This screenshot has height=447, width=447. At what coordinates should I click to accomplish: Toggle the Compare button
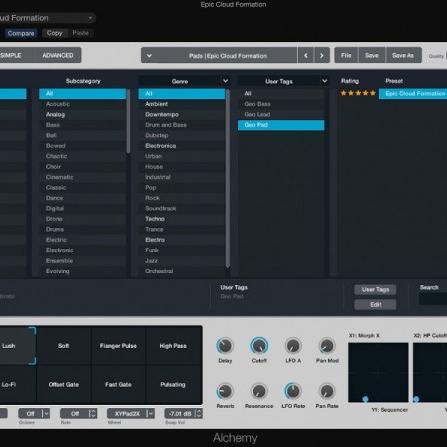point(21,33)
